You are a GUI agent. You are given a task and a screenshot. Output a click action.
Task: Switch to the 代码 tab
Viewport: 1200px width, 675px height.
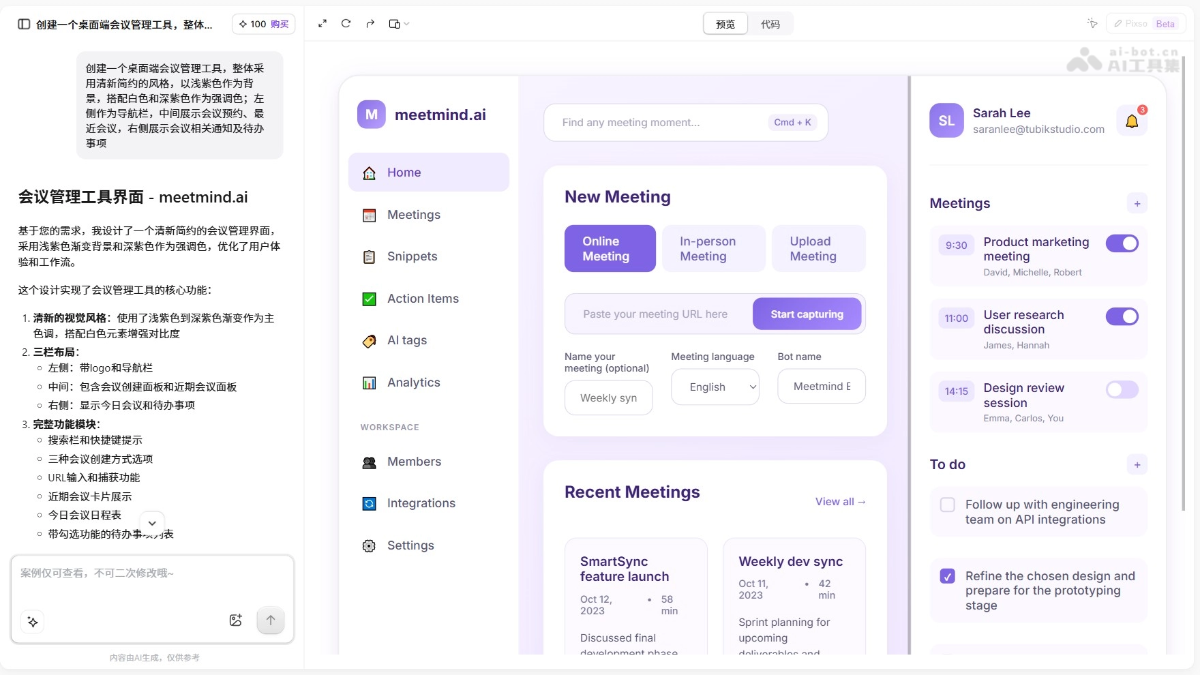click(x=770, y=24)
